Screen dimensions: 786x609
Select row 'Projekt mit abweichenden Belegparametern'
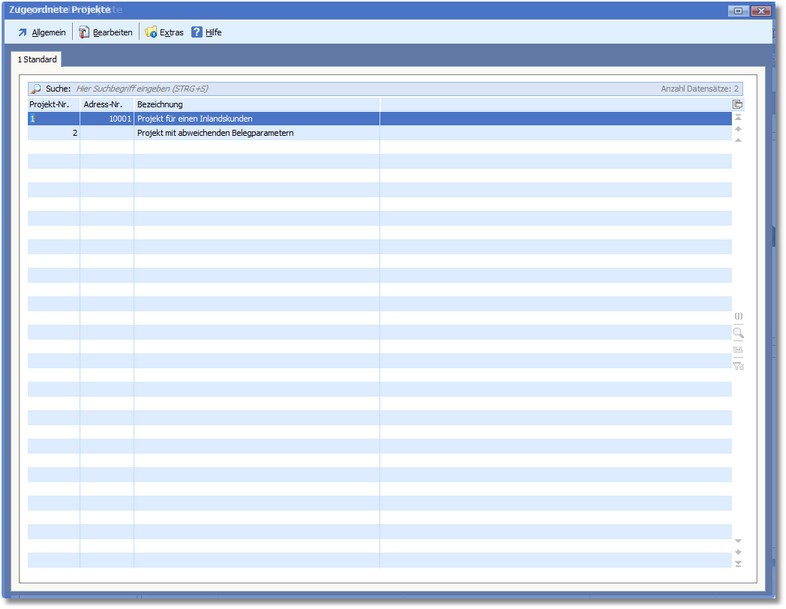[x=257, y=133]
